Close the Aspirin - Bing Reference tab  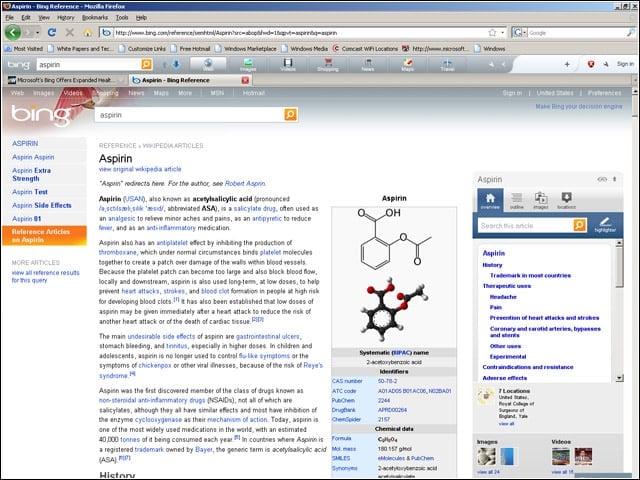tap(245, 80)
